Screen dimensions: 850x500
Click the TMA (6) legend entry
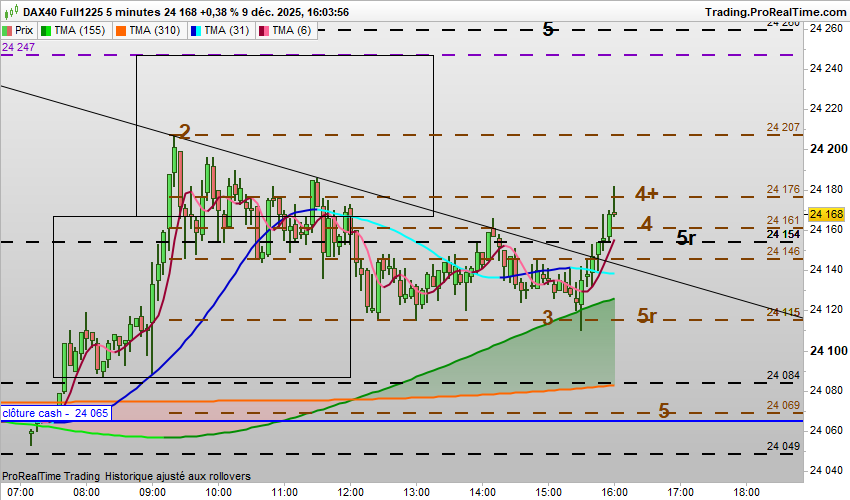point(286,30)
